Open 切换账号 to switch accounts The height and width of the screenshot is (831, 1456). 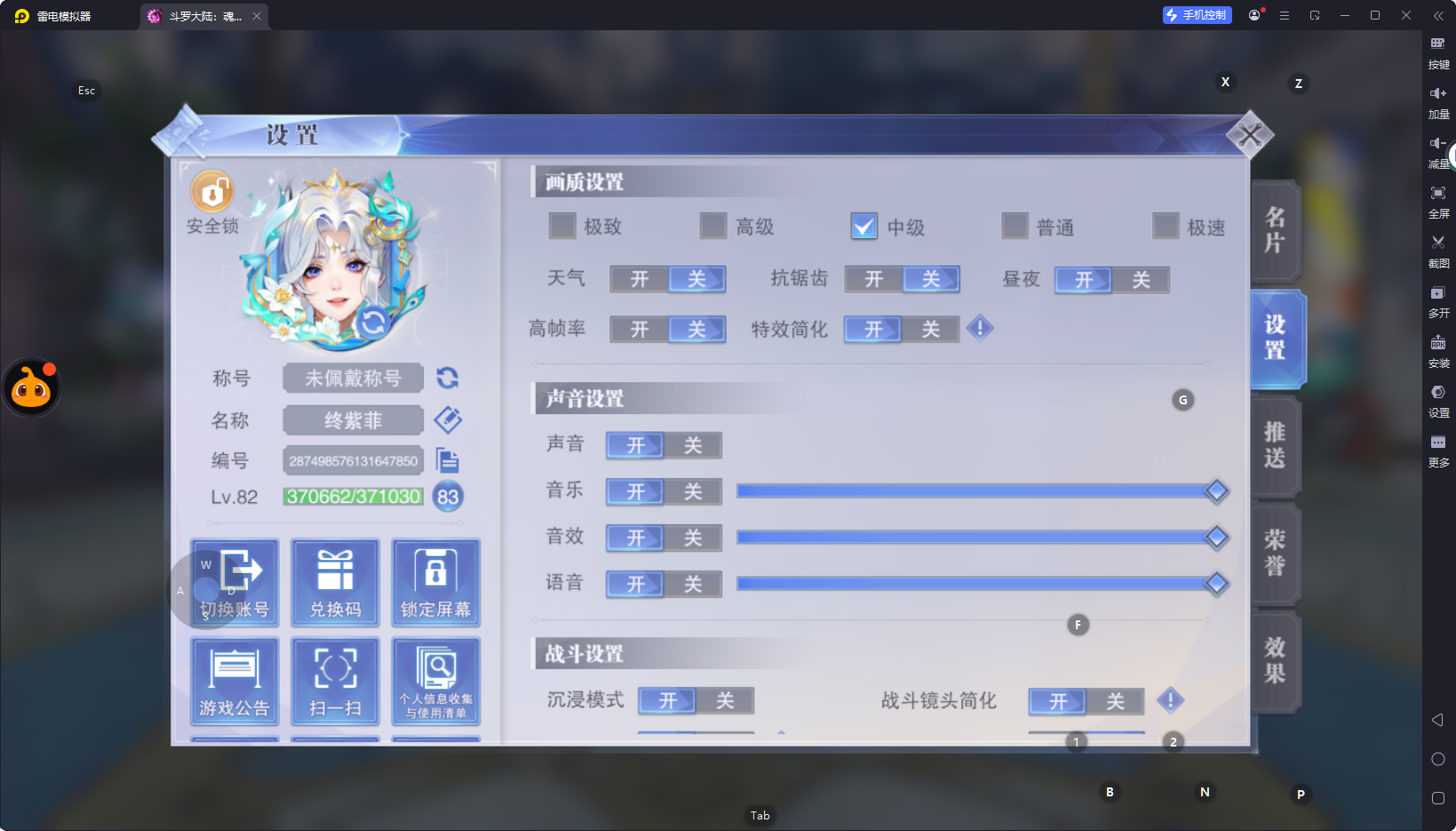(x=235, y=582)
